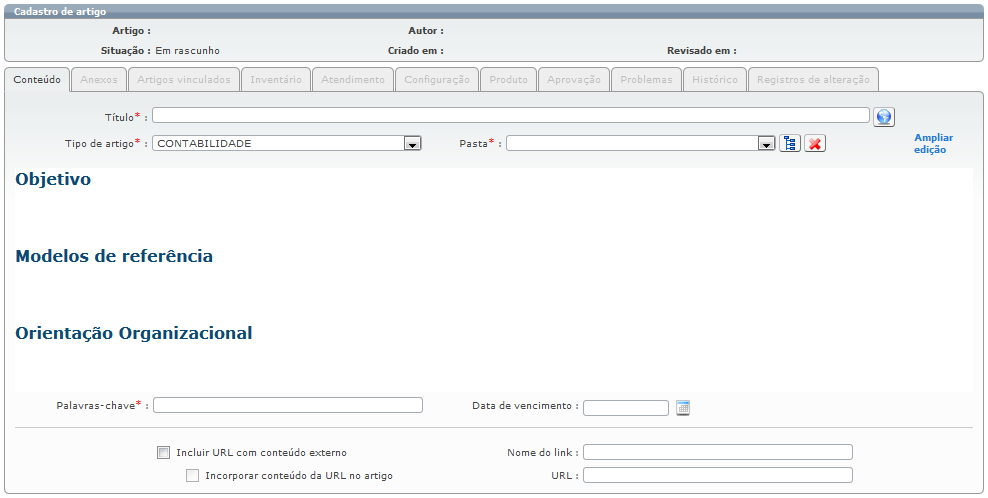The height and width of the screenshot is (498, 988).
Task: Focus the URL text box
Action: [717, 475]
